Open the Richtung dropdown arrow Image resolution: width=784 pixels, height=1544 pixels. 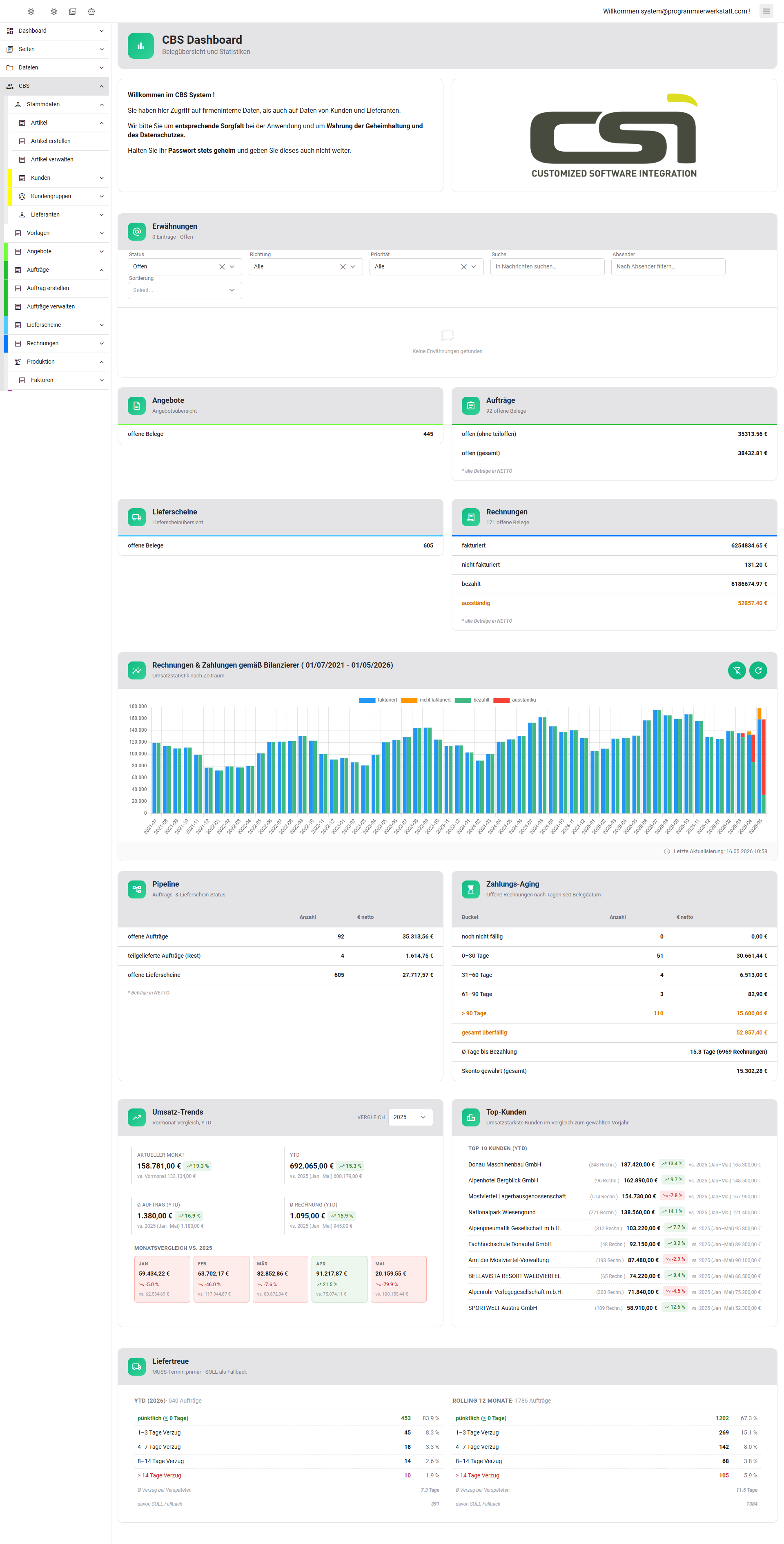pyautogui.click(x=353, y=267)
